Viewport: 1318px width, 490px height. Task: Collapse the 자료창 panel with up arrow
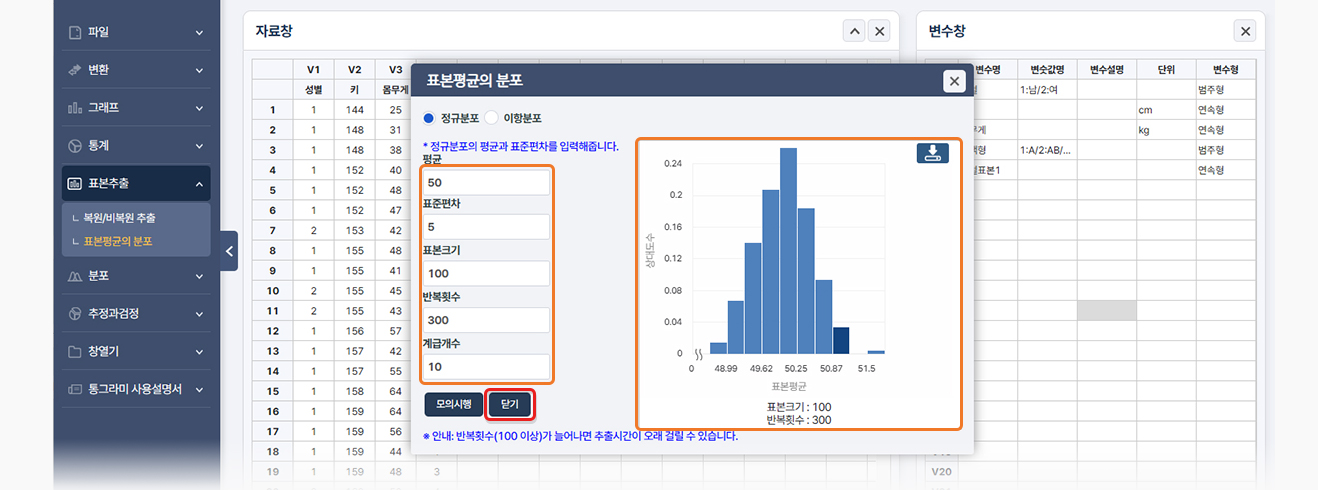point(853,32)
